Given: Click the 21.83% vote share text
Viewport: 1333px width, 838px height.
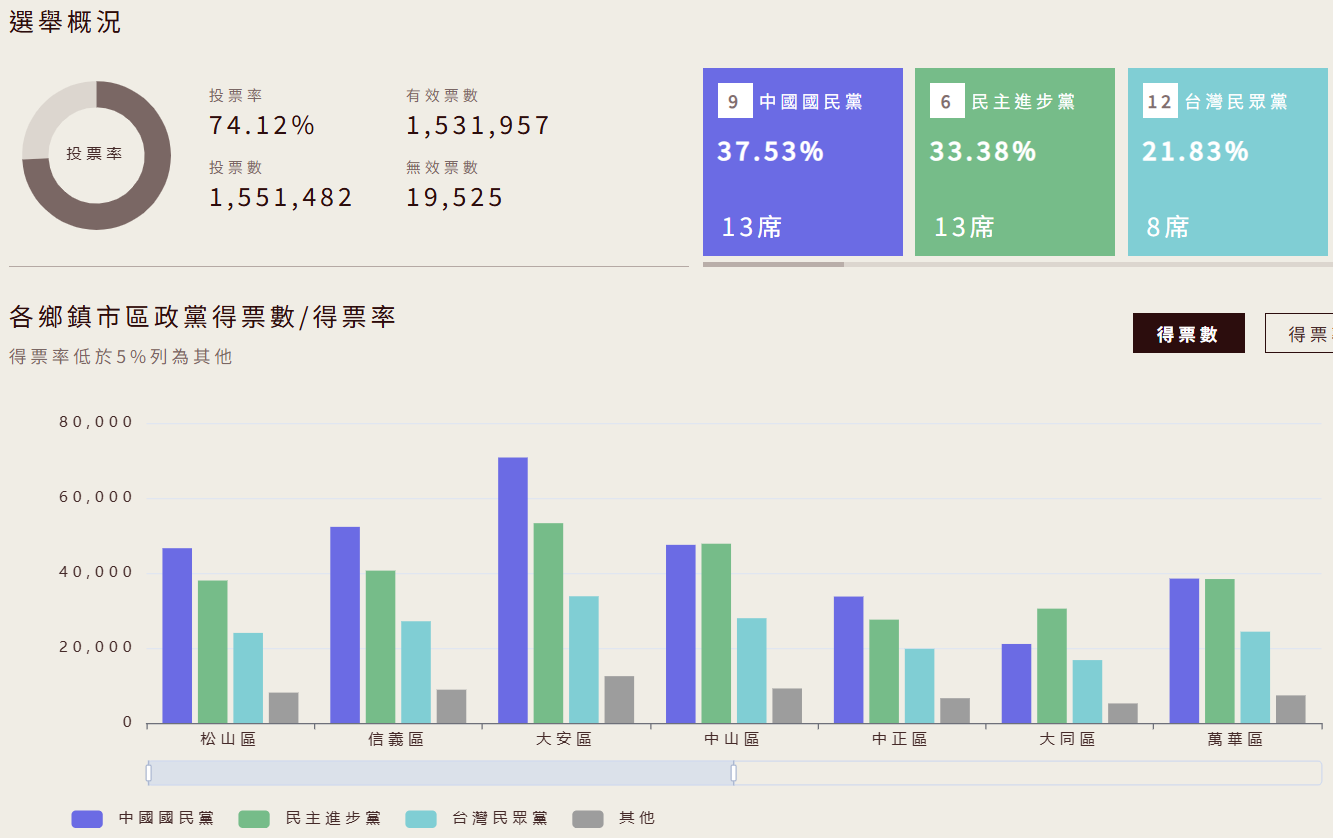Looking at the screenshot, I should pyautogui.click(x=1196, y=152).
